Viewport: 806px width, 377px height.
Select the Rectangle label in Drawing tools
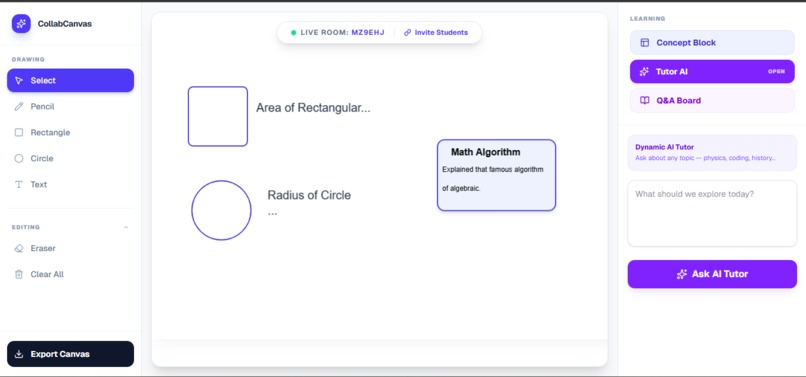pyautogui.click(x=50, y=133)
